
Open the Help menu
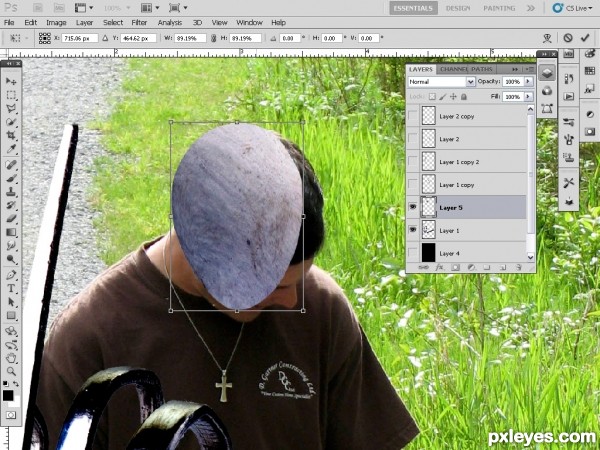click(x=279, y=23)
